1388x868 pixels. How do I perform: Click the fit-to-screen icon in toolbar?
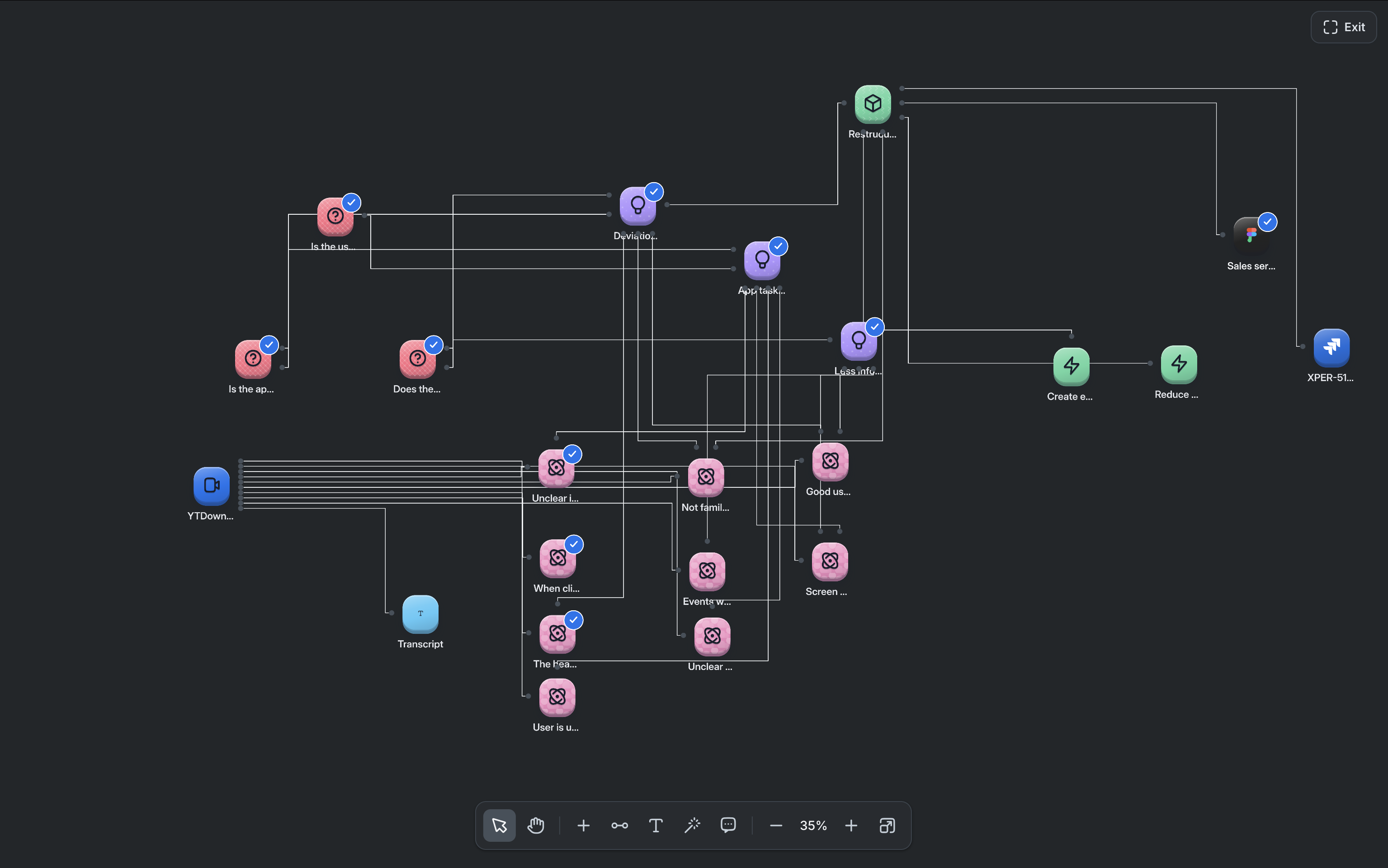pyautogui.click(x=888, y=826)
